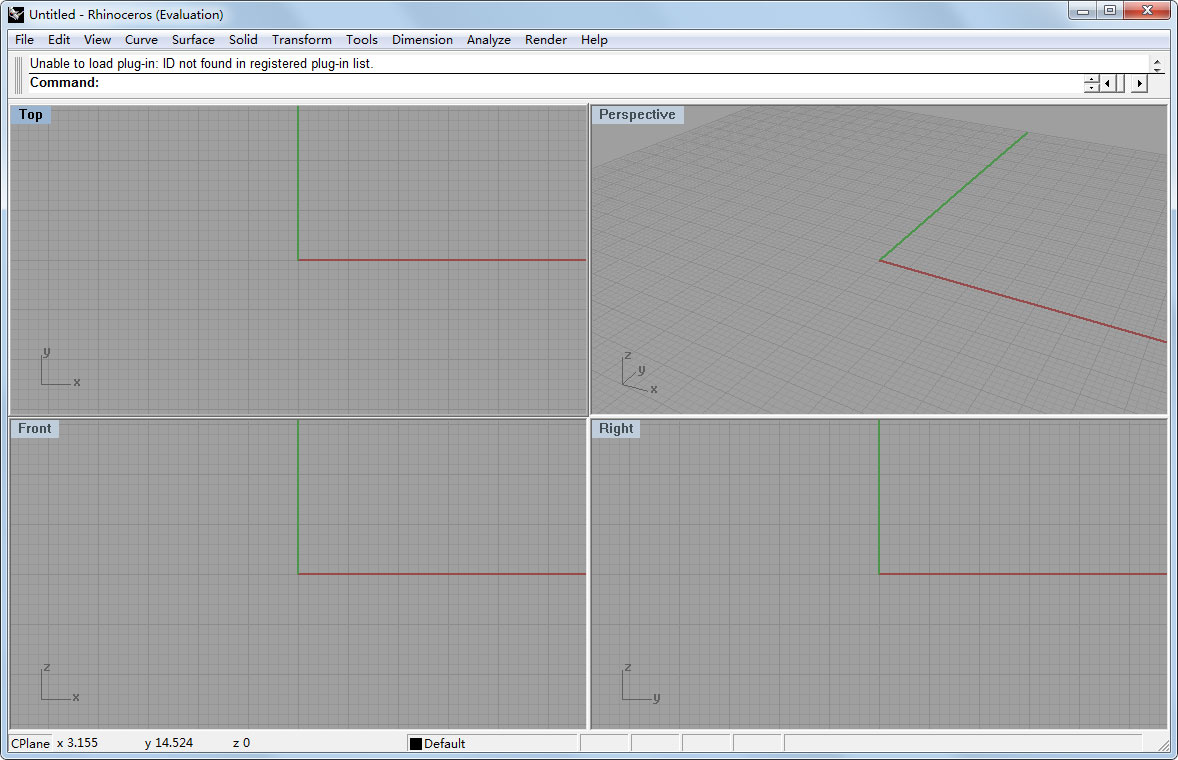Image resolution: width=1178 pixels, height=760 pixels.
Task: Open the View menu
Action: click(x=97, y=40)
